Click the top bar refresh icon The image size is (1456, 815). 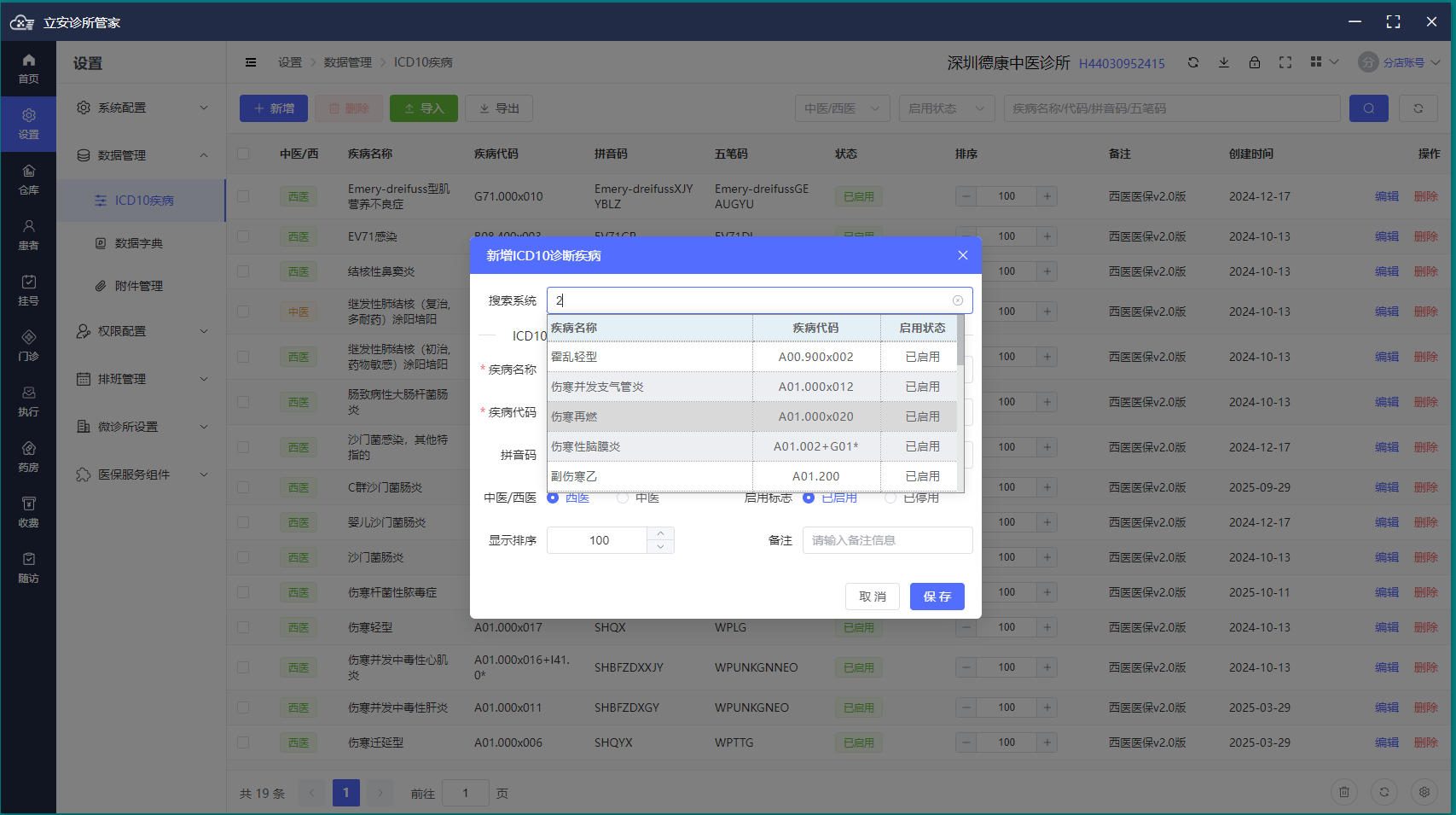click(x=1193, y=62)
